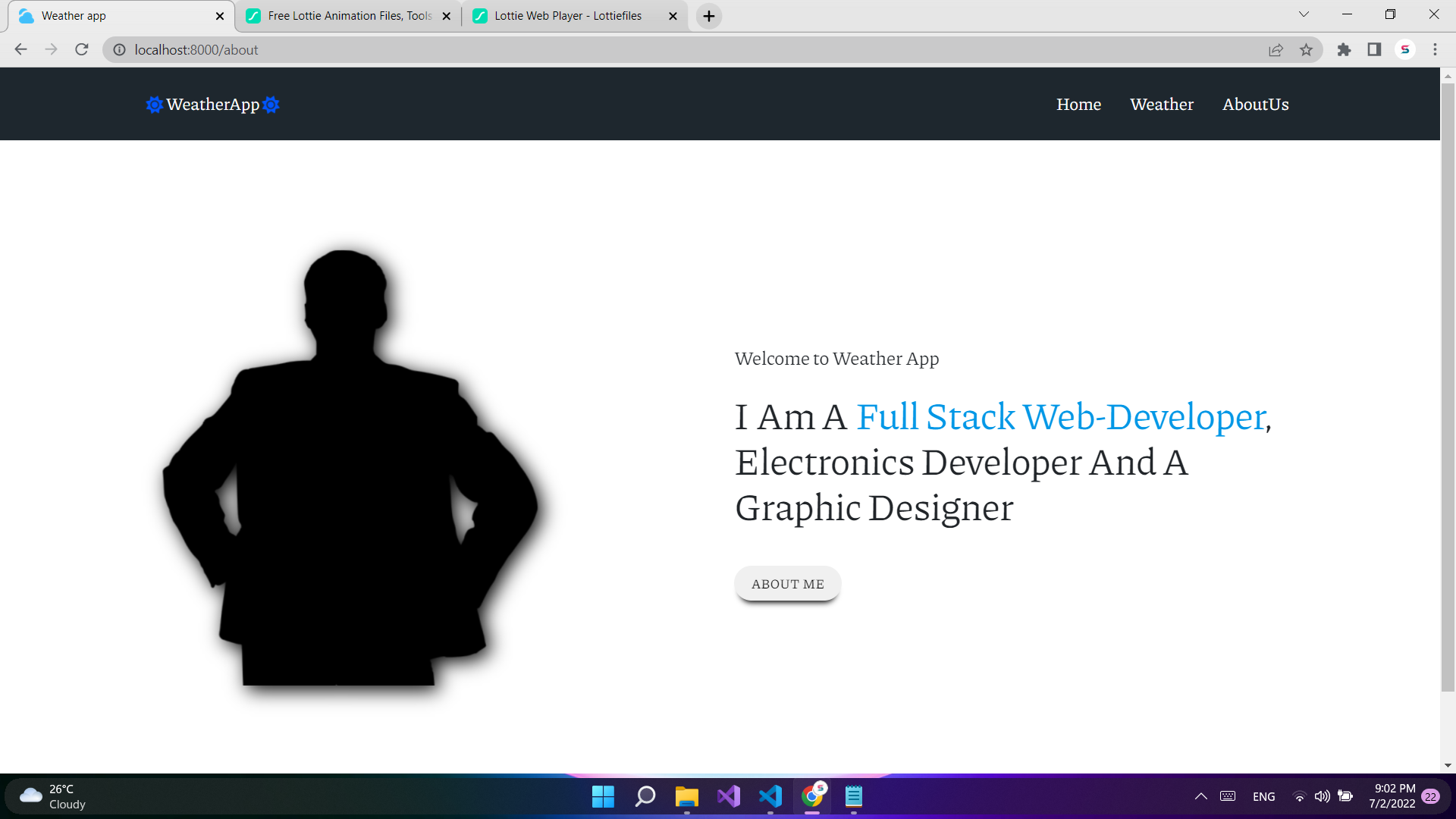Click the WeatherApp gear logo icon
The image size is (1456, 819).
pyautogui.click(x=154, y=105)
